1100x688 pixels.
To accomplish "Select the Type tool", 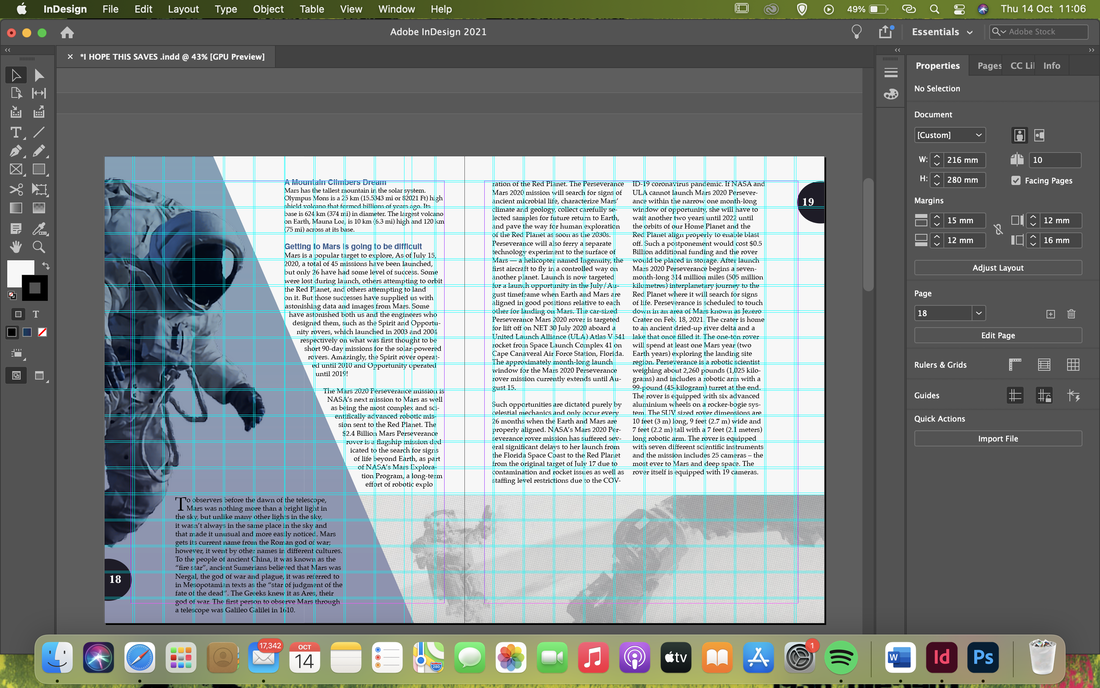I will click(15, 132).
